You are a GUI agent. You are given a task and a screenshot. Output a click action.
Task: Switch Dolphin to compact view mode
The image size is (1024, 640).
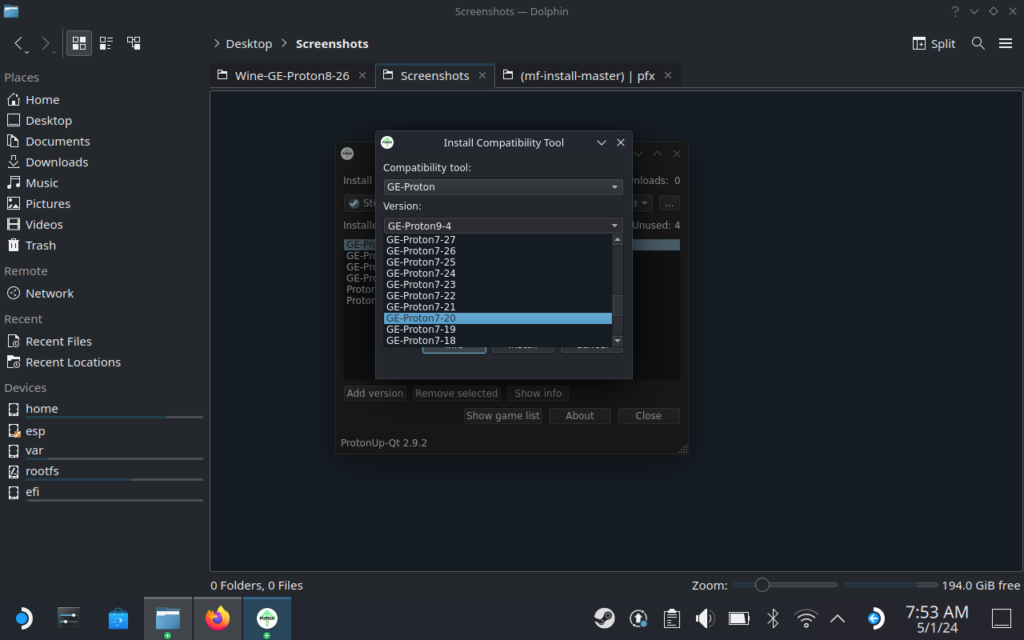(106, 44)
